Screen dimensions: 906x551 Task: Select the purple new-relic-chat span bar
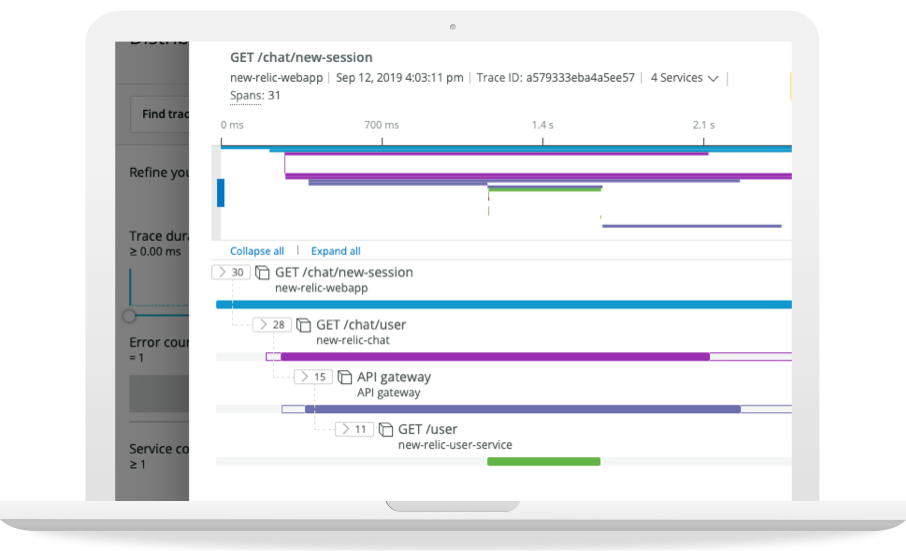click(495, 357)
